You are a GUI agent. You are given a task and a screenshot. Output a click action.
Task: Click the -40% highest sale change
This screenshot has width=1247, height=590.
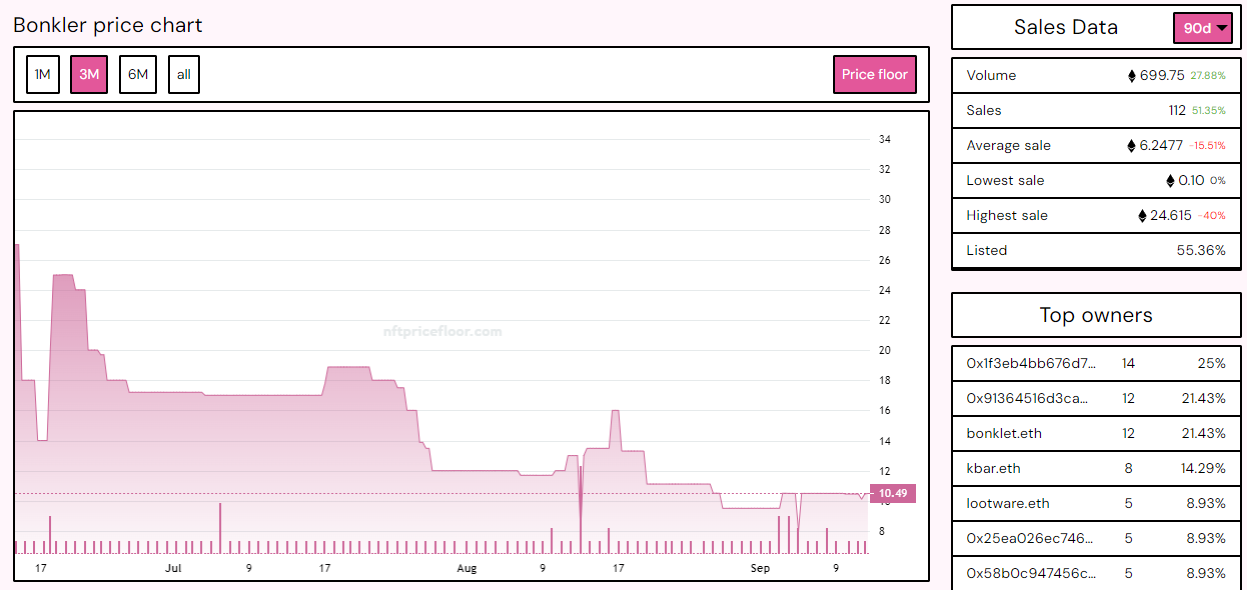pyautogui.click(x=1213, y=216)
